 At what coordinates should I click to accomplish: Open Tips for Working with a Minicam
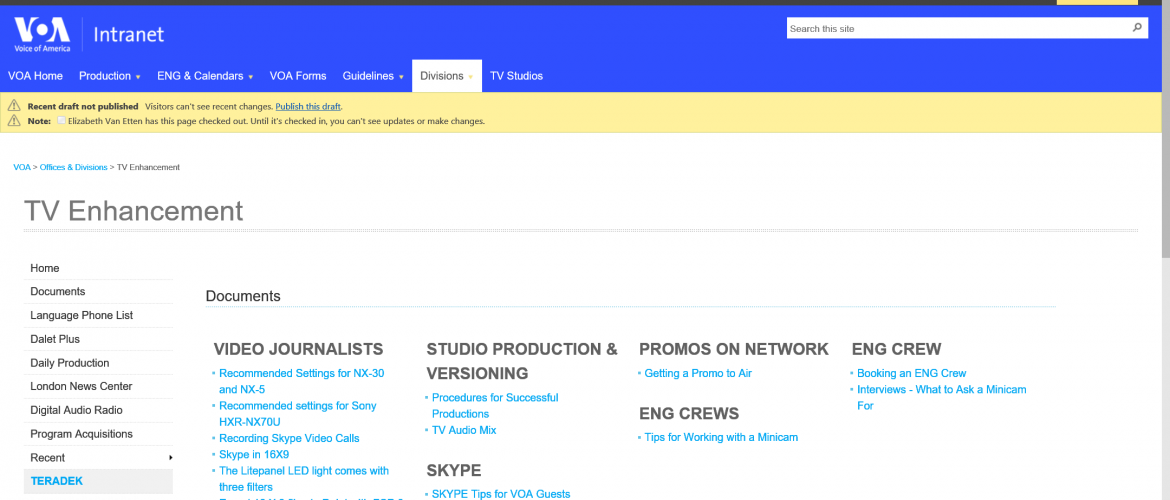click(721, 437)
